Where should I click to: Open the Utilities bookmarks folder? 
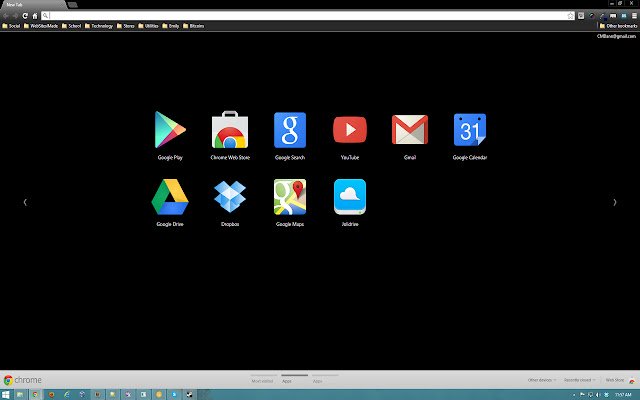148,26
